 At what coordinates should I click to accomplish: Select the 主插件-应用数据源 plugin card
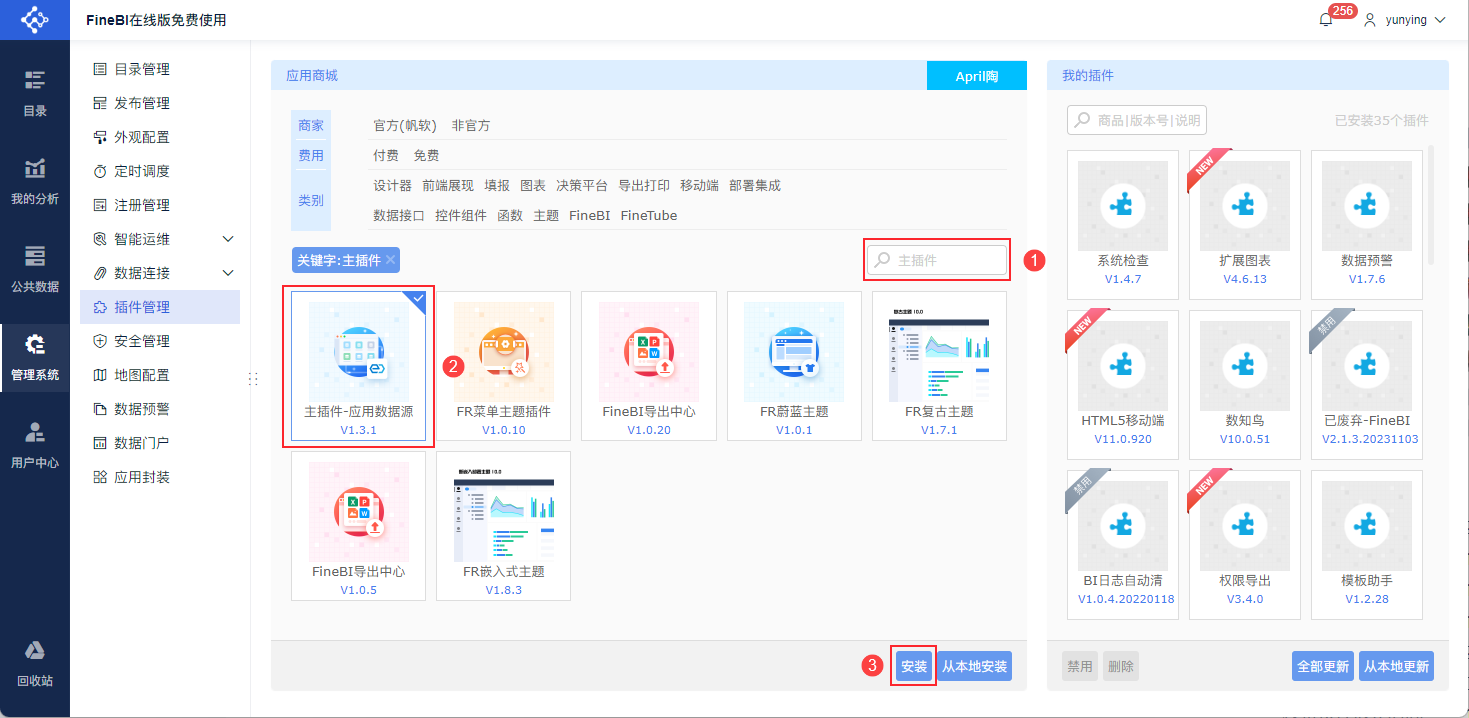pyautogui.click(x=359, y=366)
